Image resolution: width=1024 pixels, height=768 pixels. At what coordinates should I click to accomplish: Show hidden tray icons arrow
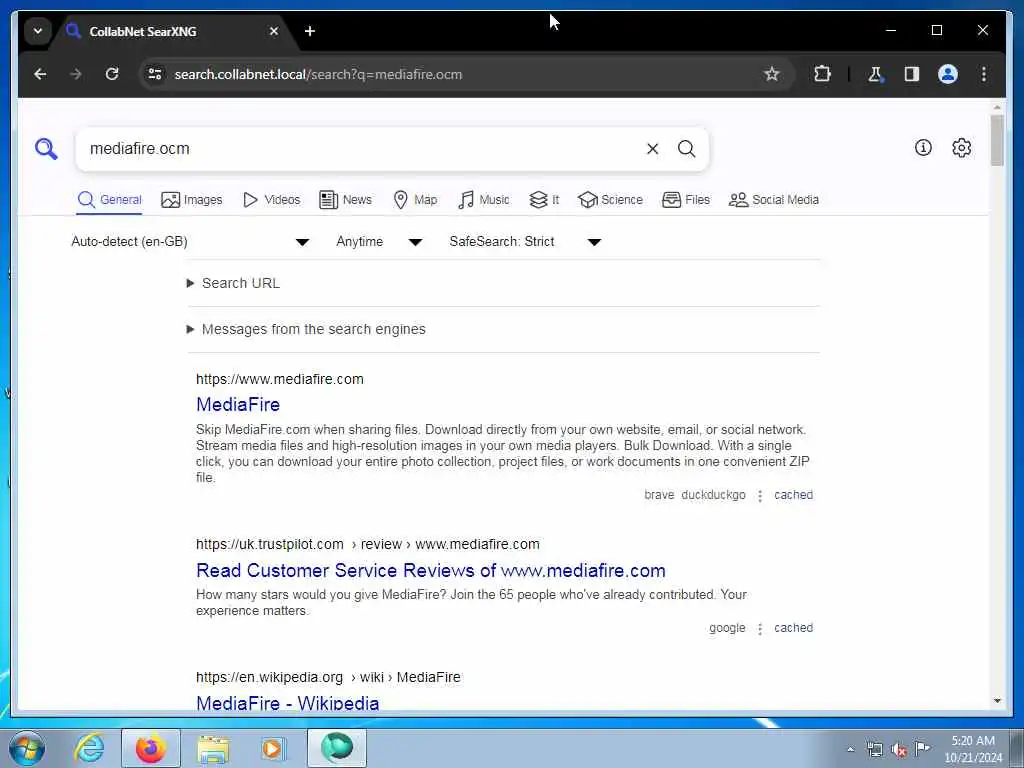(x=850, y=750)
